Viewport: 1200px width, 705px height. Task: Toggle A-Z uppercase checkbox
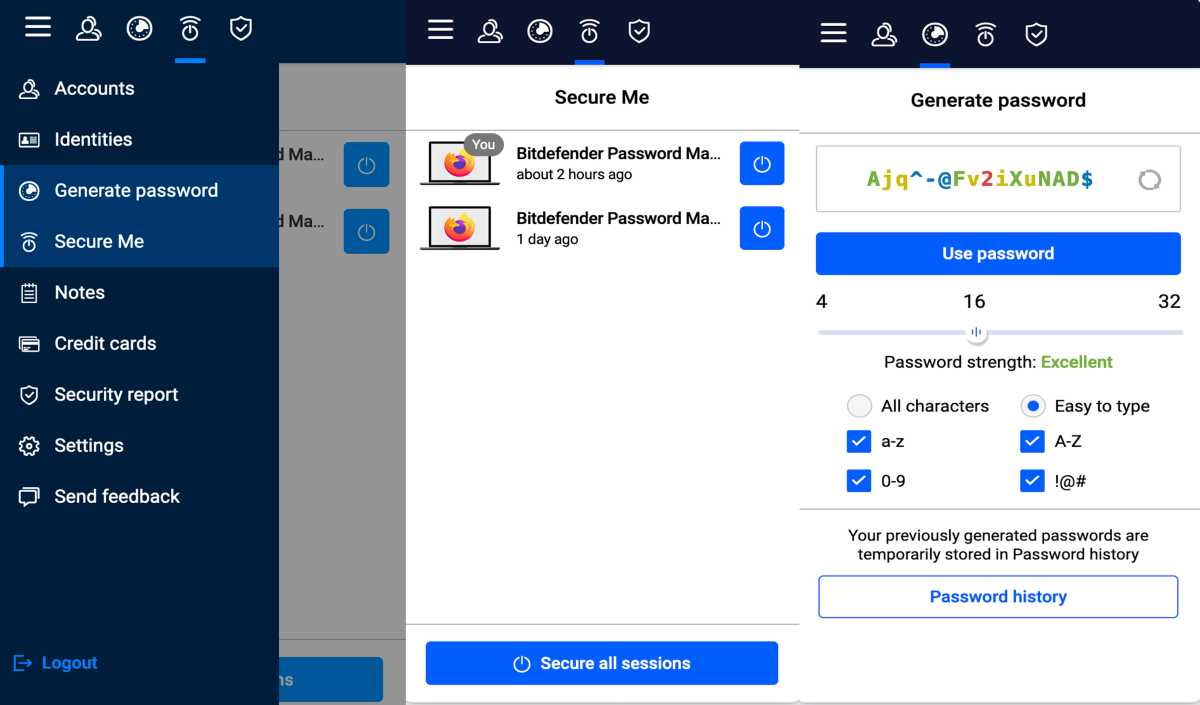tap(1033, 441)
